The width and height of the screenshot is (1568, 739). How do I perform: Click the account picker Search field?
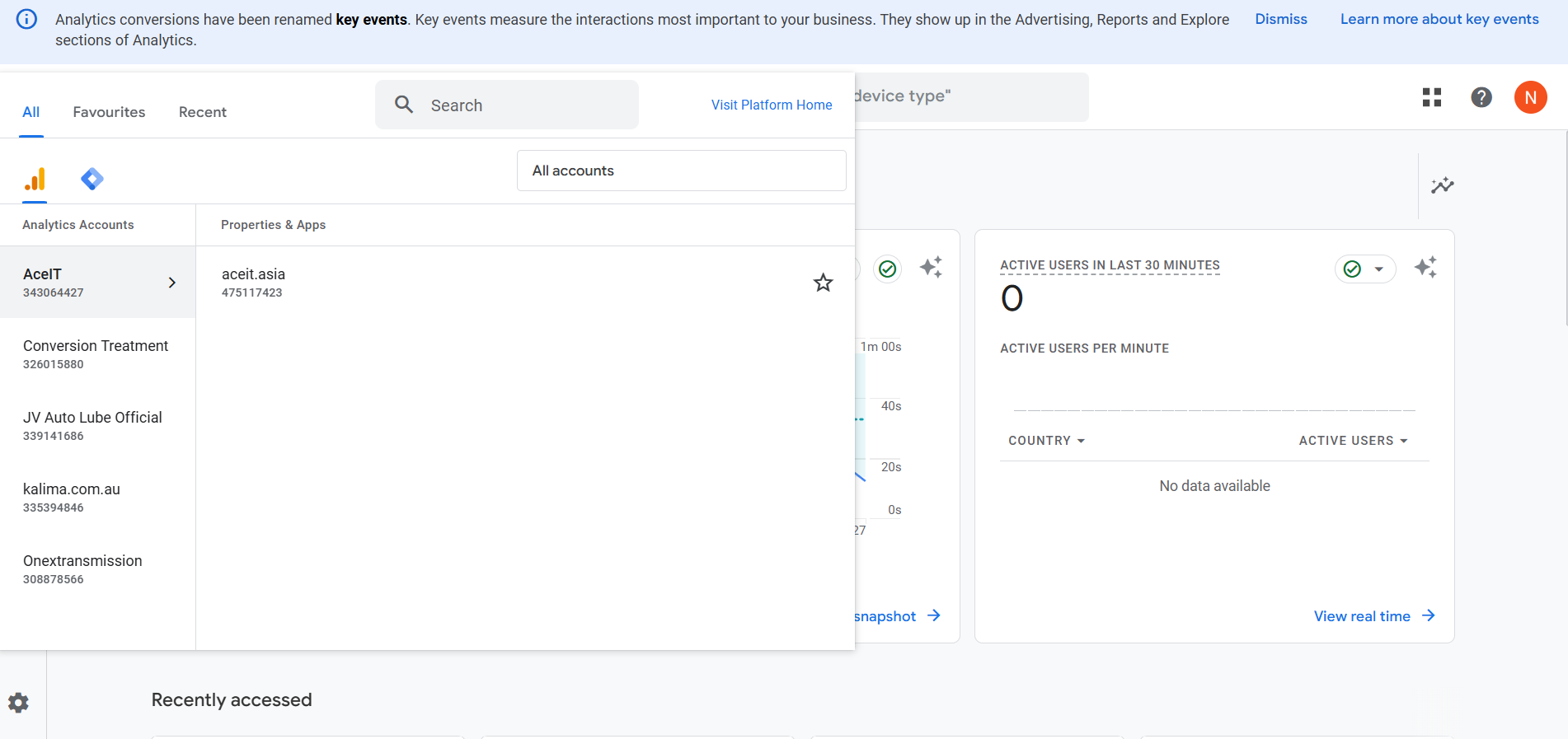[506, 105]
